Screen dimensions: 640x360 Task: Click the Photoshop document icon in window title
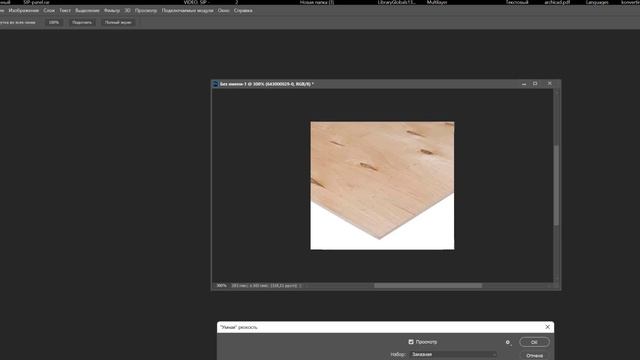pyautogui.click(x=215, y=84)
